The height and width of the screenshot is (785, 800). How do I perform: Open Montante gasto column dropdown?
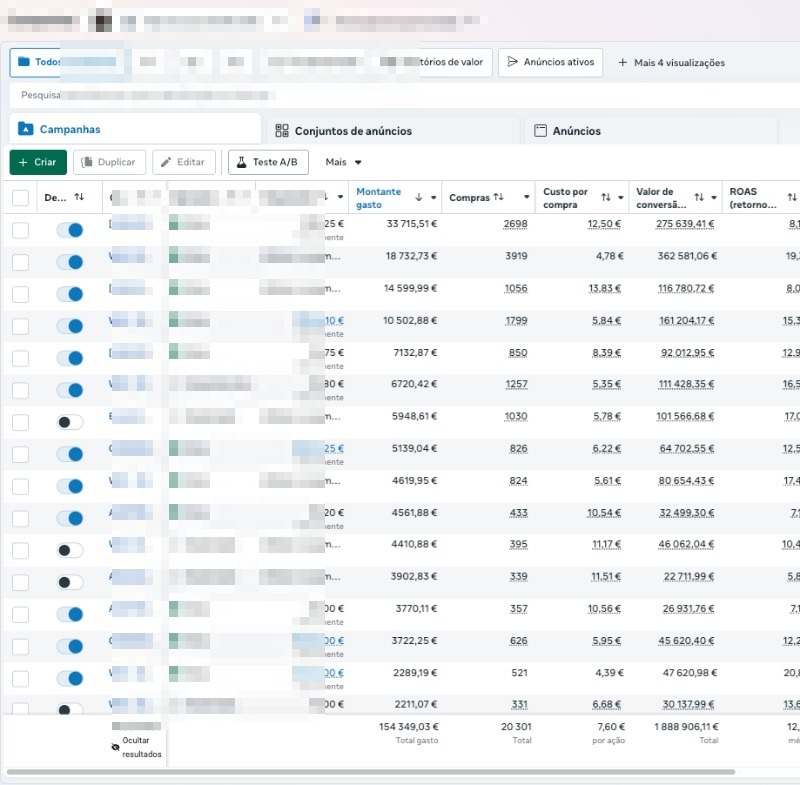pos(434,198)
